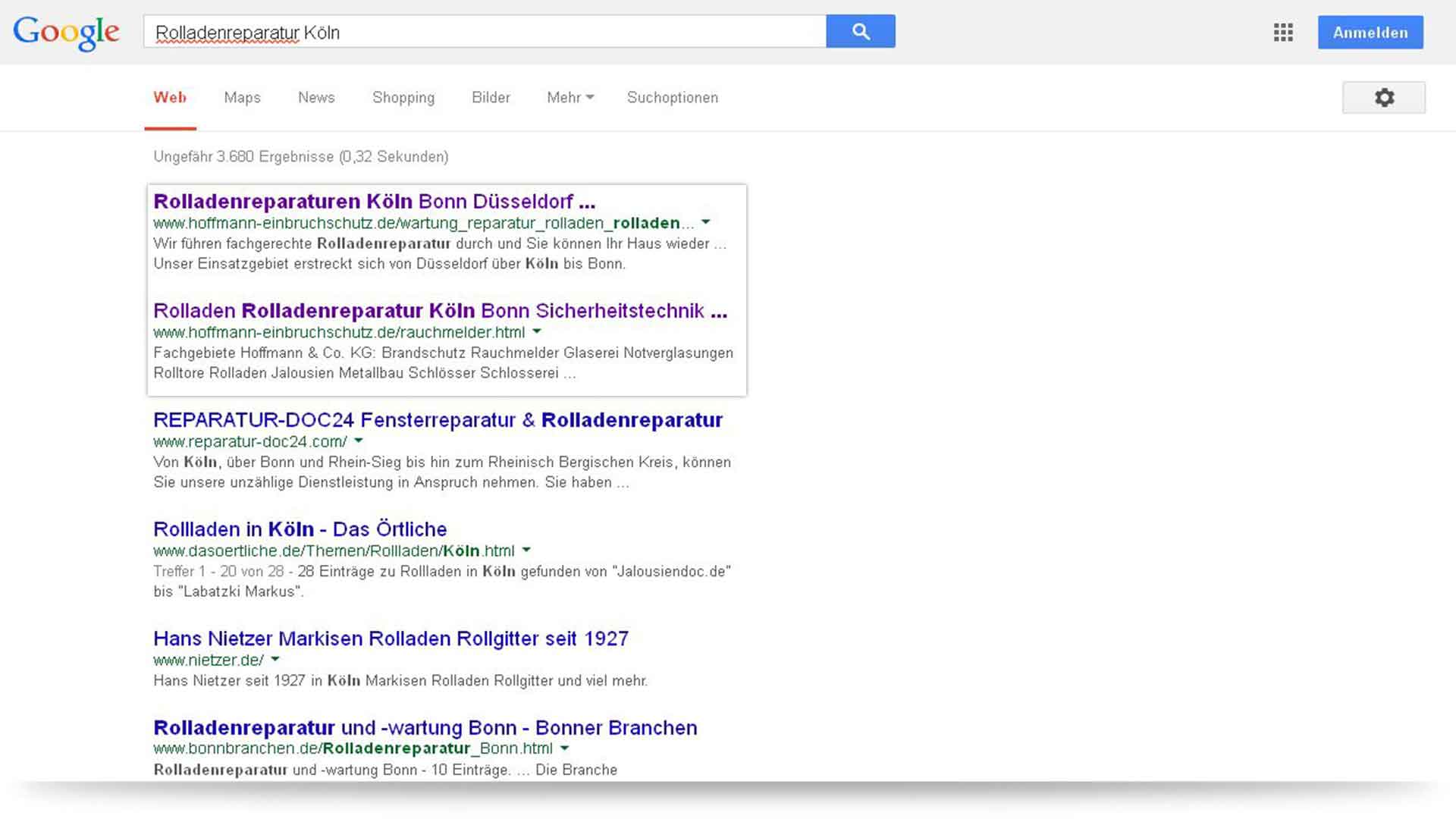This screenshot has height=819, width=1456.
Task: Switch to the Maps tab
Action: click(242, 98)
